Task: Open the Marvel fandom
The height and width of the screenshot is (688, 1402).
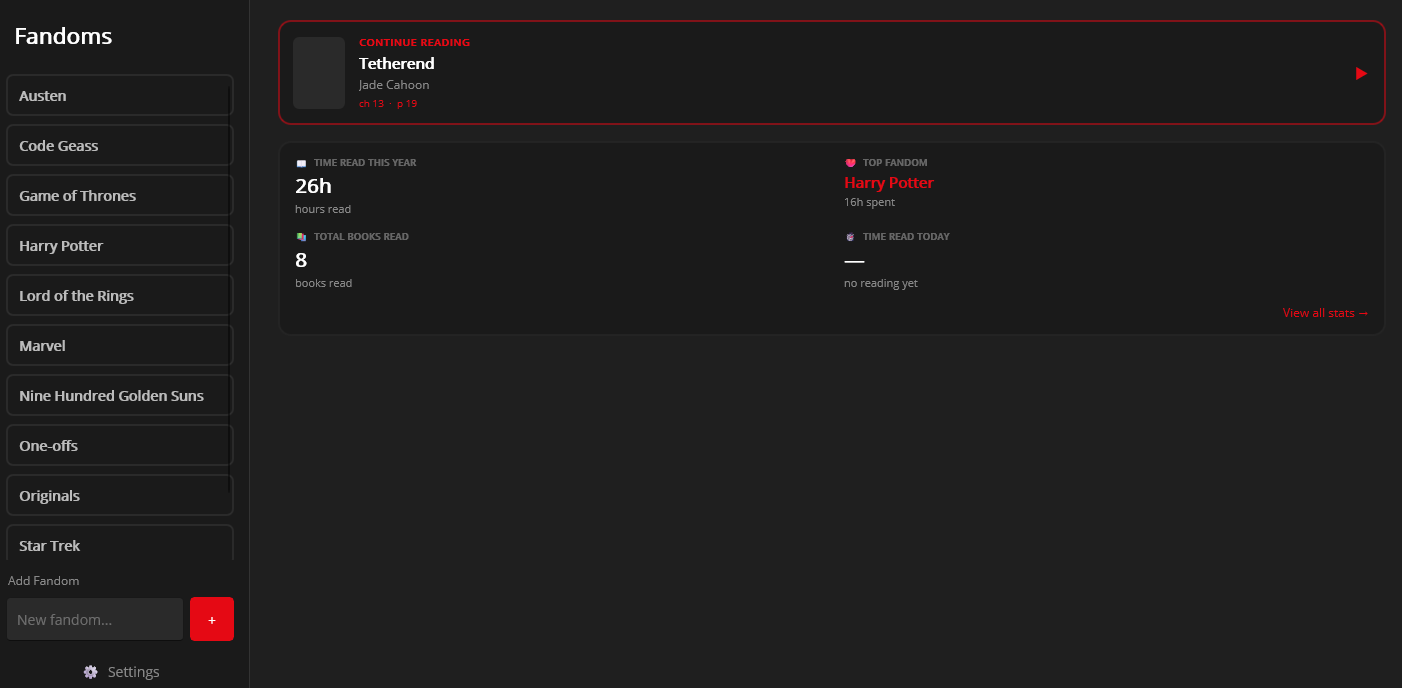Action: (119, 345)
